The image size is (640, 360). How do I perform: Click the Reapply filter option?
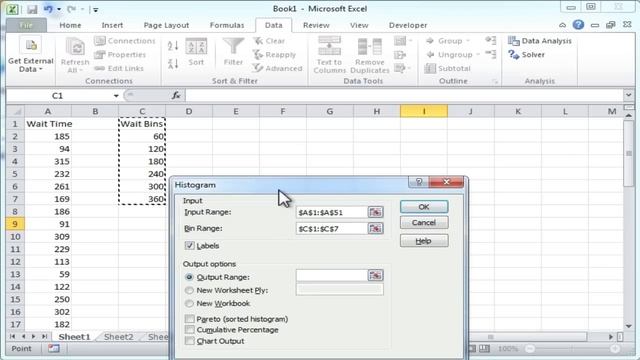click(274, 54)
